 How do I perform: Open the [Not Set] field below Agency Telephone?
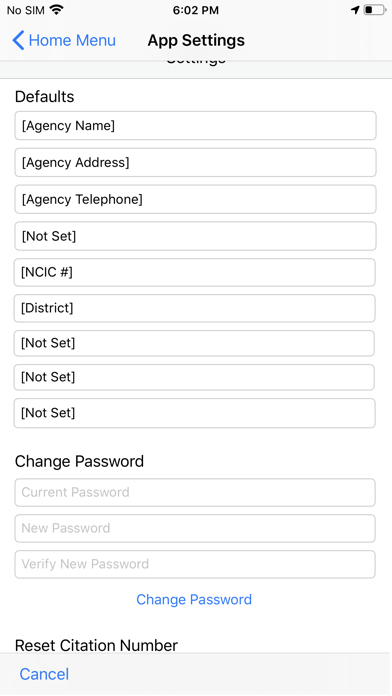point(195,236)
